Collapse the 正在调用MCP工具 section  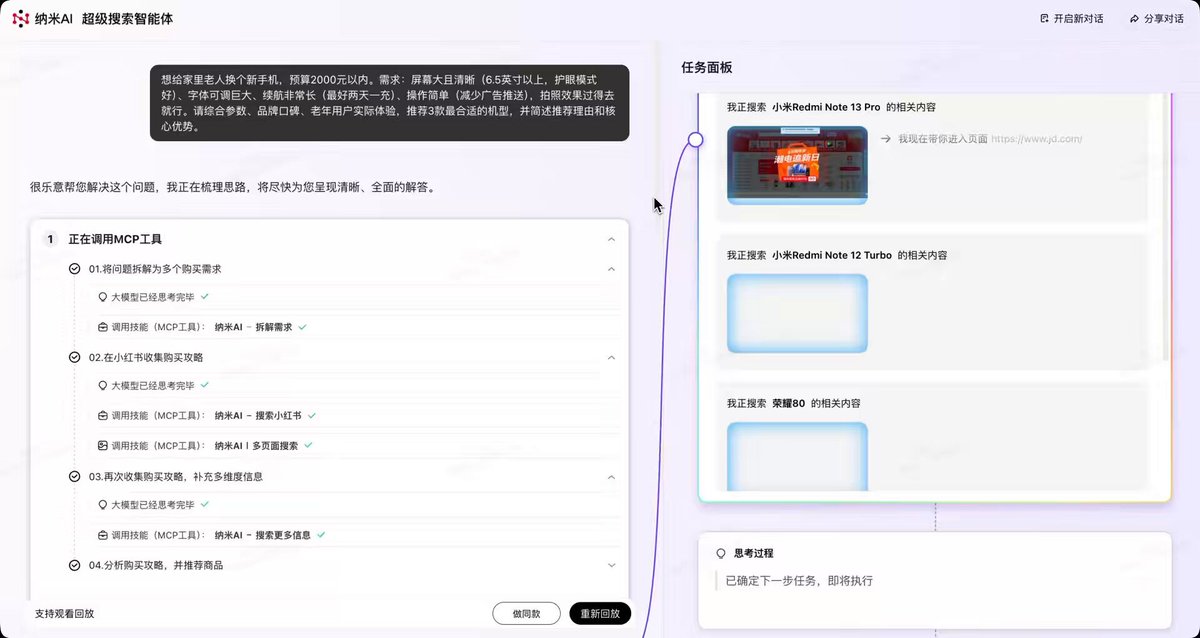611,240
